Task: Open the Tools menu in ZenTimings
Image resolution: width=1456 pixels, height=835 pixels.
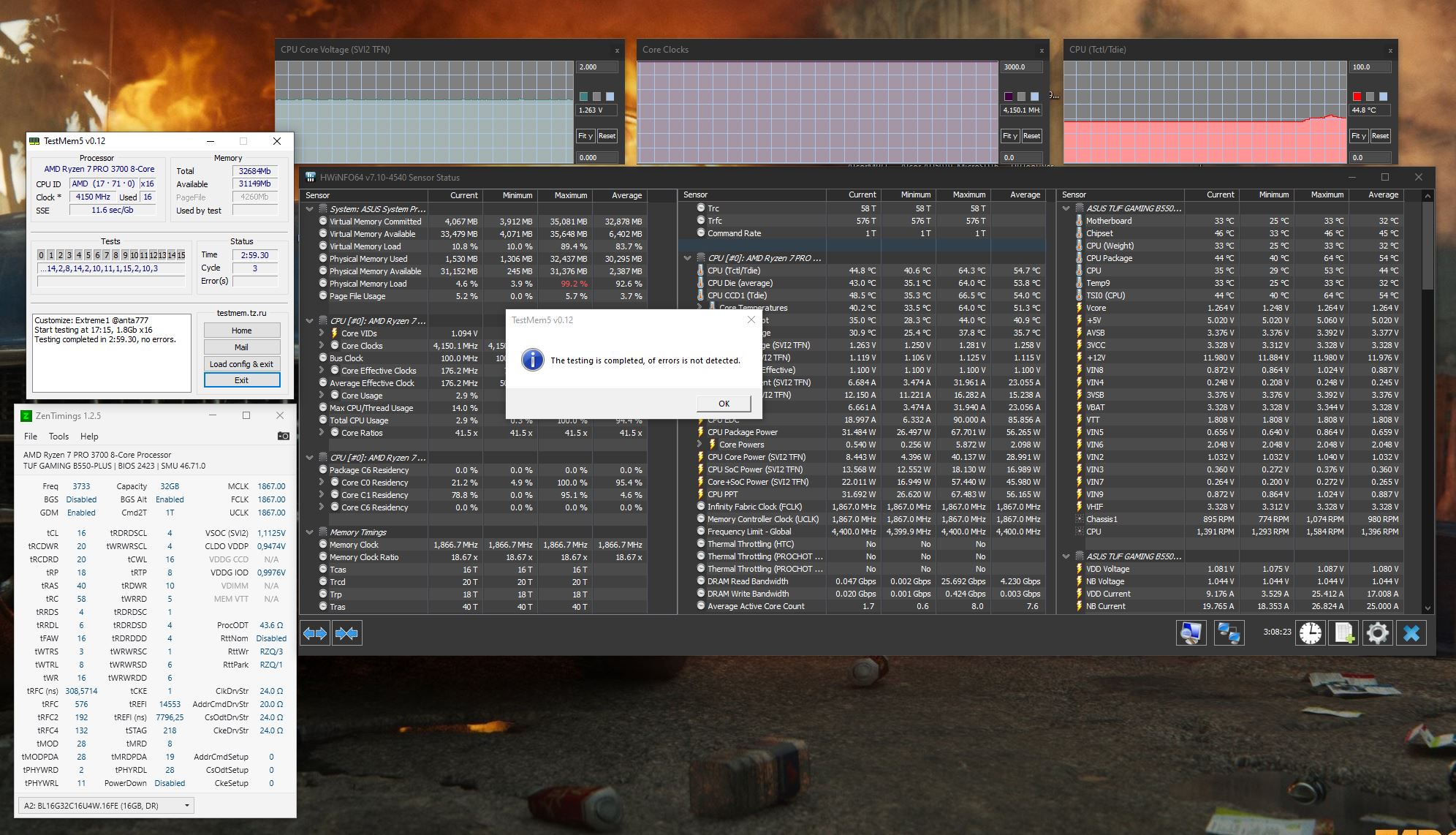Action: pos(58,437)
